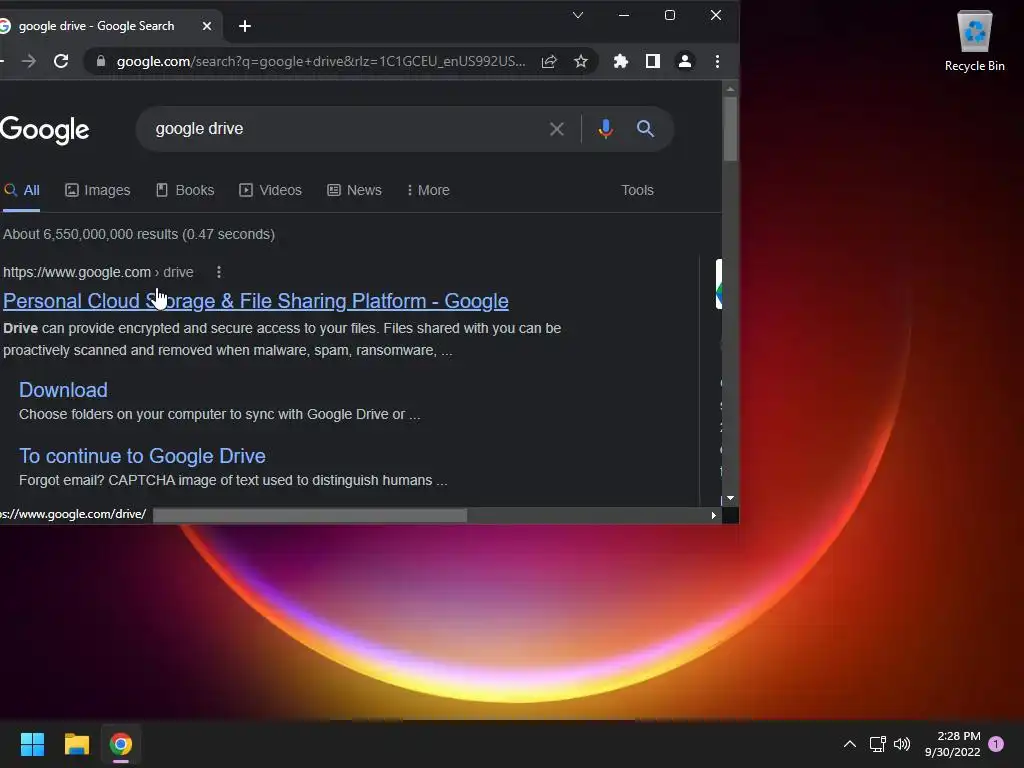Submit search with magnifier icon
Image resolution: width=1024 pixels, height=768 pixels.
(645, 129)
